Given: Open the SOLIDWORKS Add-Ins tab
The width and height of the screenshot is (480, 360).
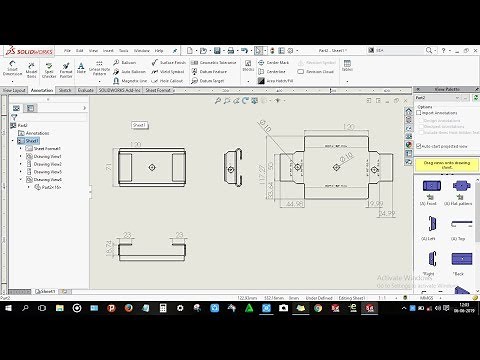Looking at the screenshot, I should click(x=119, y=90).
